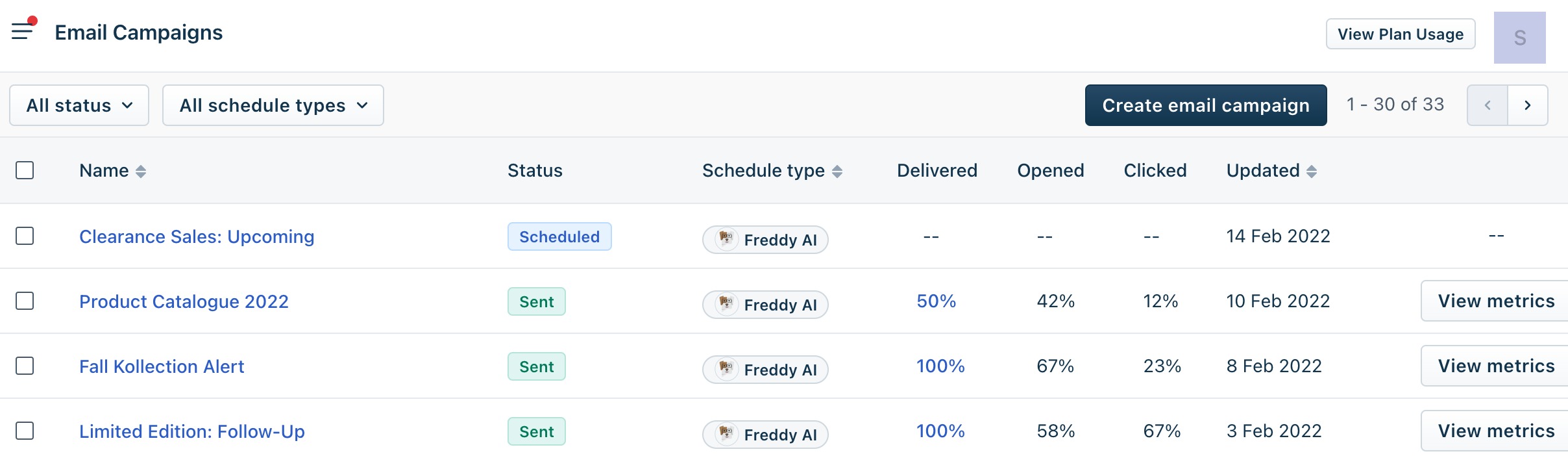This screenshot has width=1568, height=456.
Task: Sort campaigns by Name column arrows
Action: pyautogui.click(x=141, y=171)
